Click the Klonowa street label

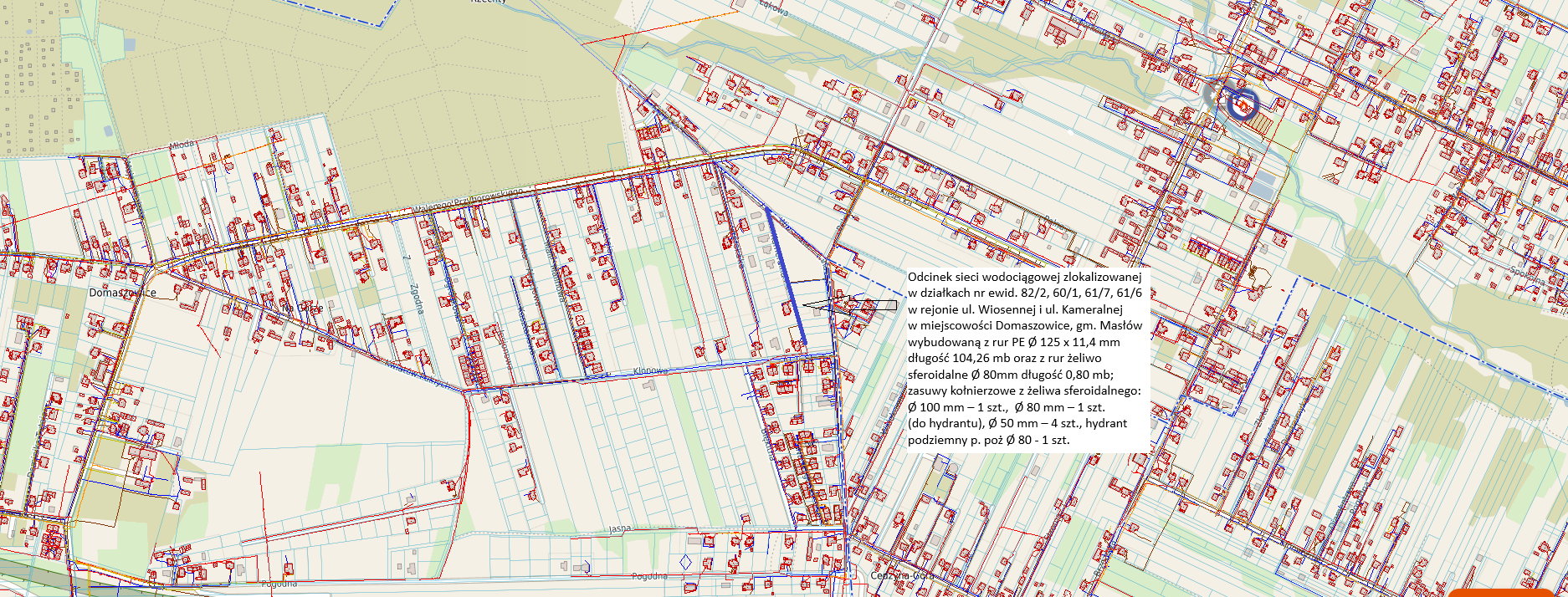click(649, 370)
